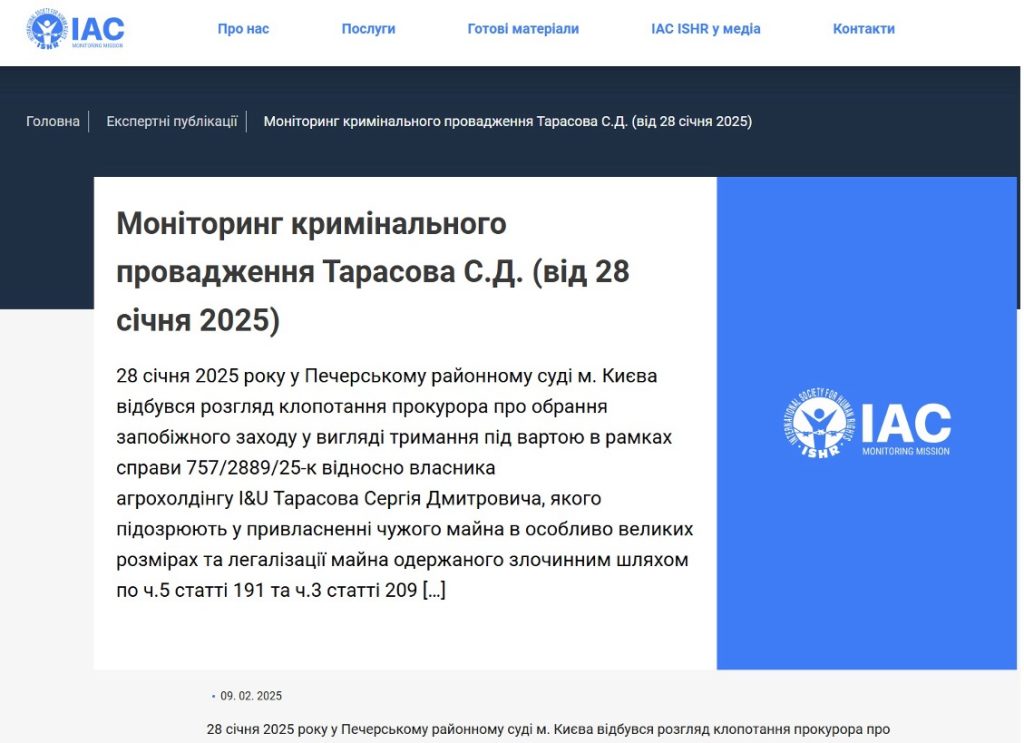Click the Monitoring Mission caption on blue banner

coord(905,451)
